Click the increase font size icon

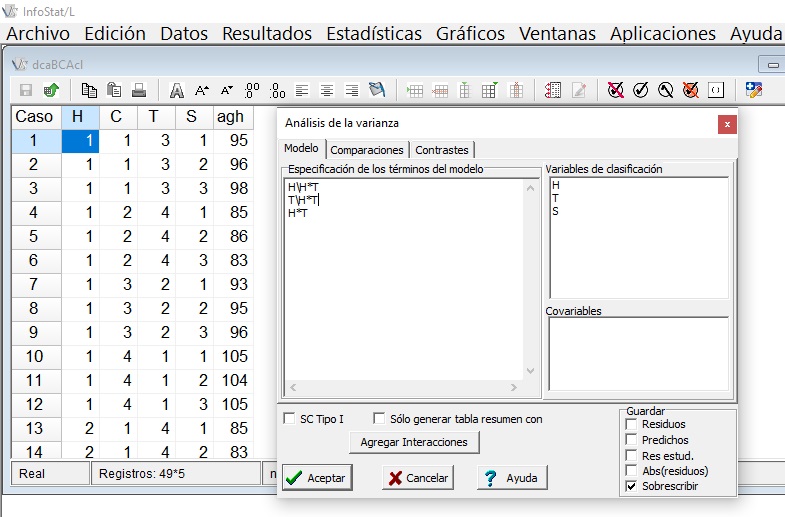tap(202, 90)
